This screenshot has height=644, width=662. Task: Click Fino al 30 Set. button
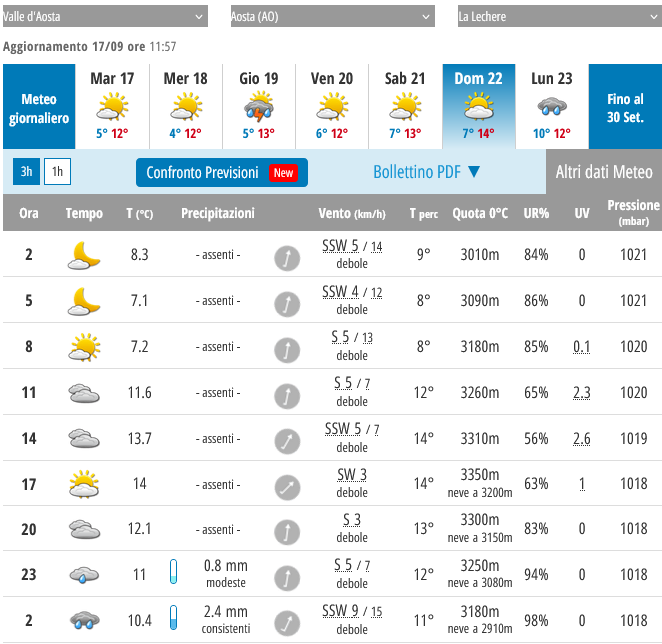[x=625, y=107]
